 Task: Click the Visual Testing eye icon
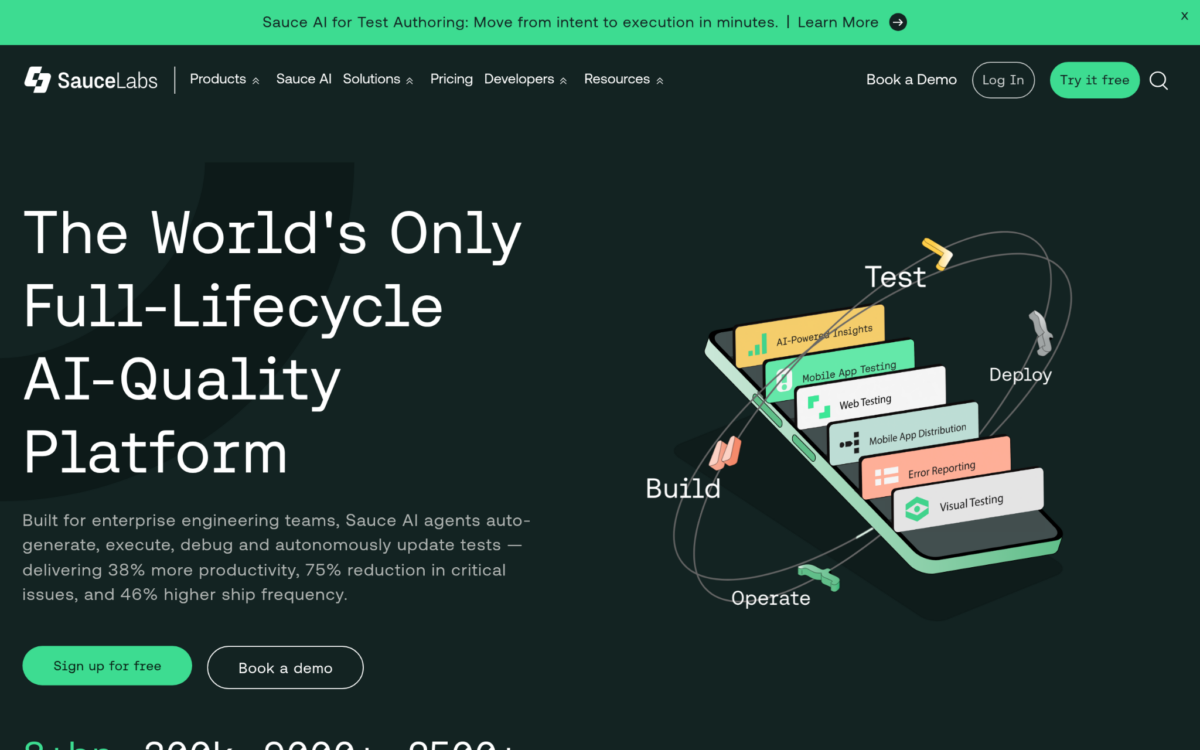click(917, 510)
